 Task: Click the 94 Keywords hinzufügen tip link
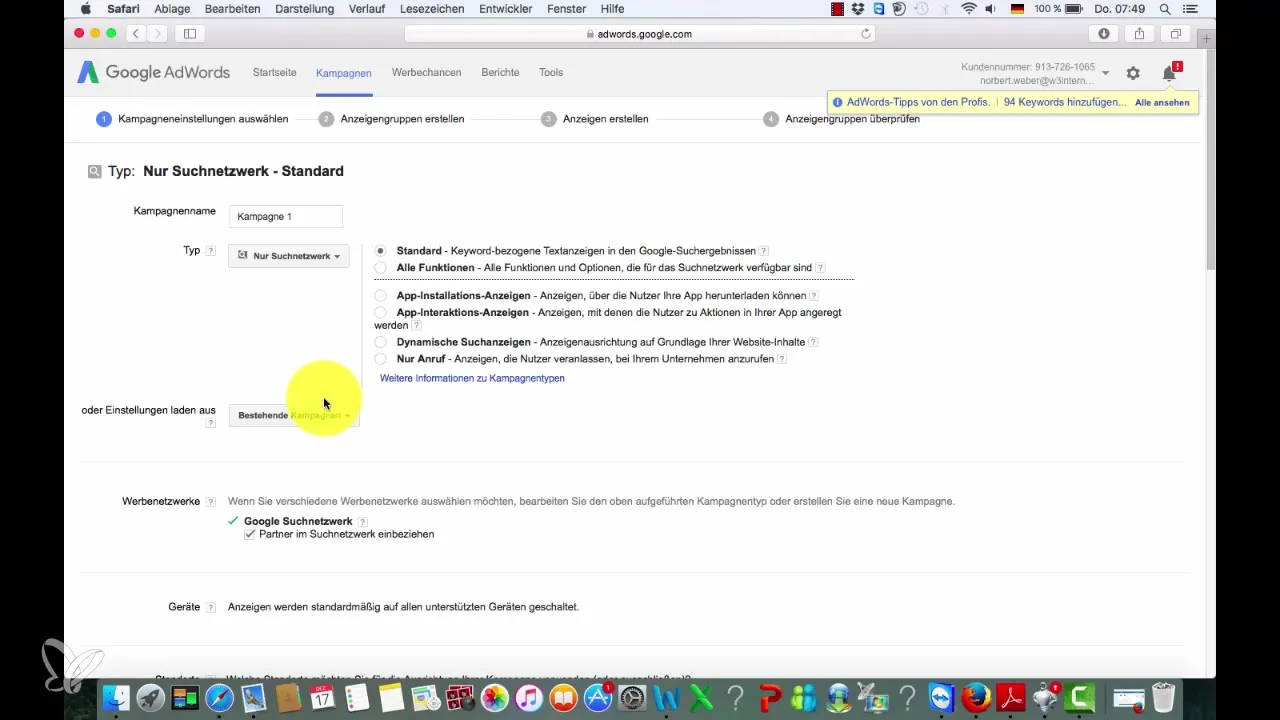[x=1064, y=102]
